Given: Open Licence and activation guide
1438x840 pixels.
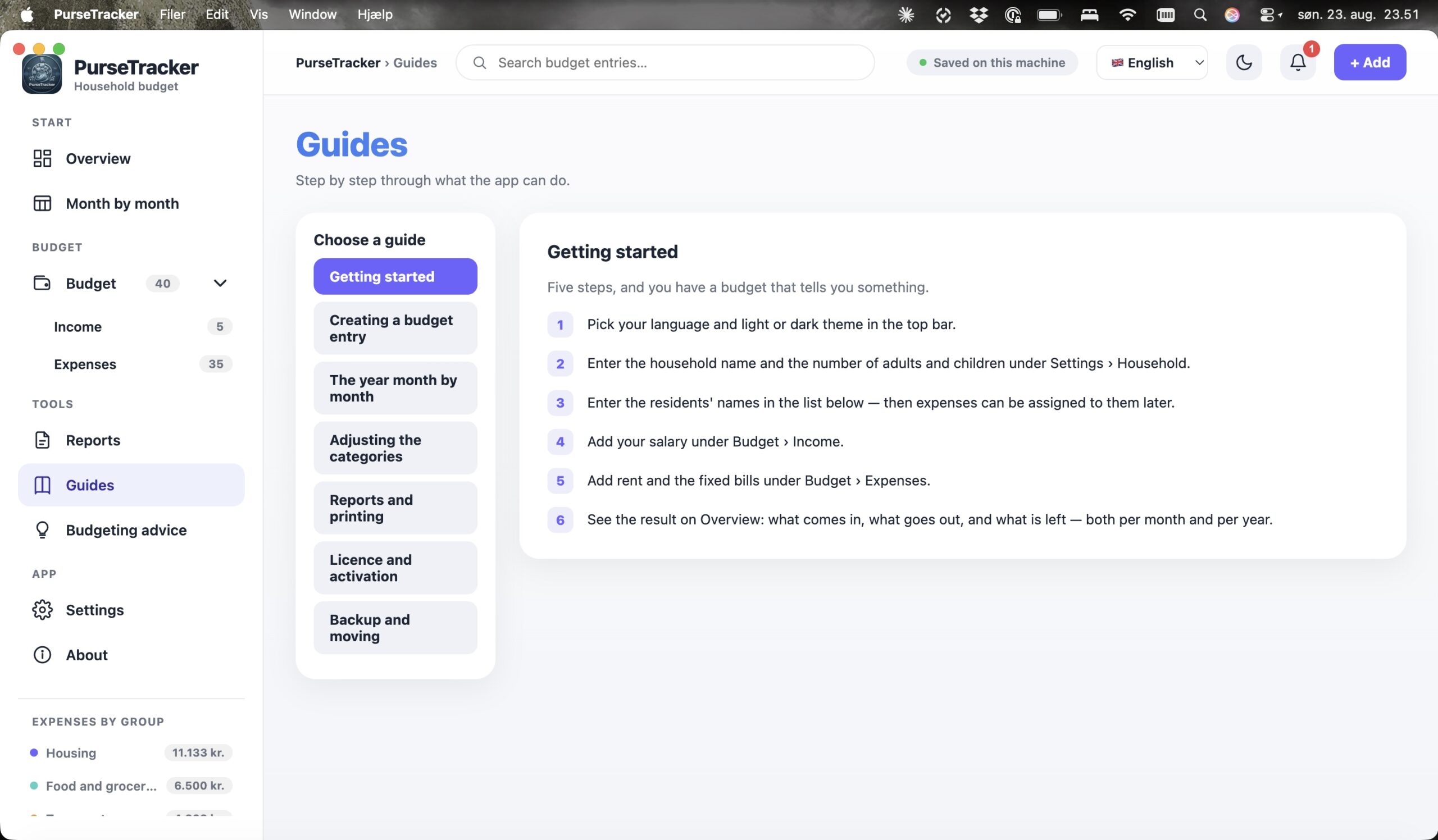Looking at the screenshot, I should click(x=395, y=568).
